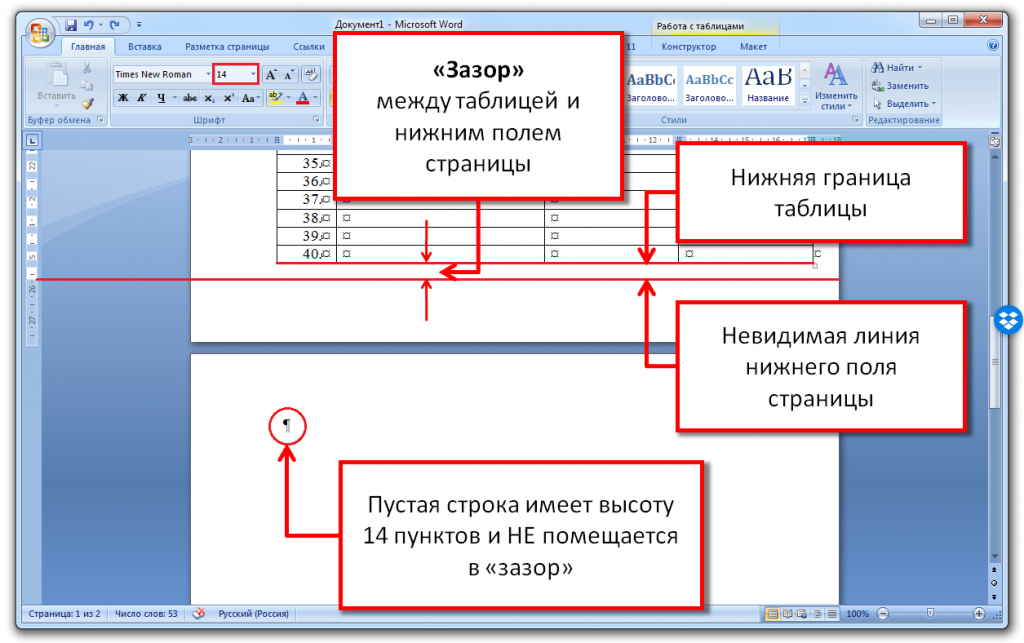
Task: Click the Format Painter brush icon
Action: coord(87,102)
